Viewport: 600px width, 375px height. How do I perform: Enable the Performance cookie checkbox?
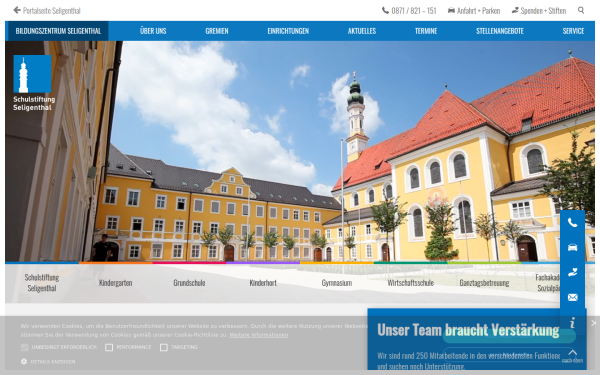[x=109, y=347]
